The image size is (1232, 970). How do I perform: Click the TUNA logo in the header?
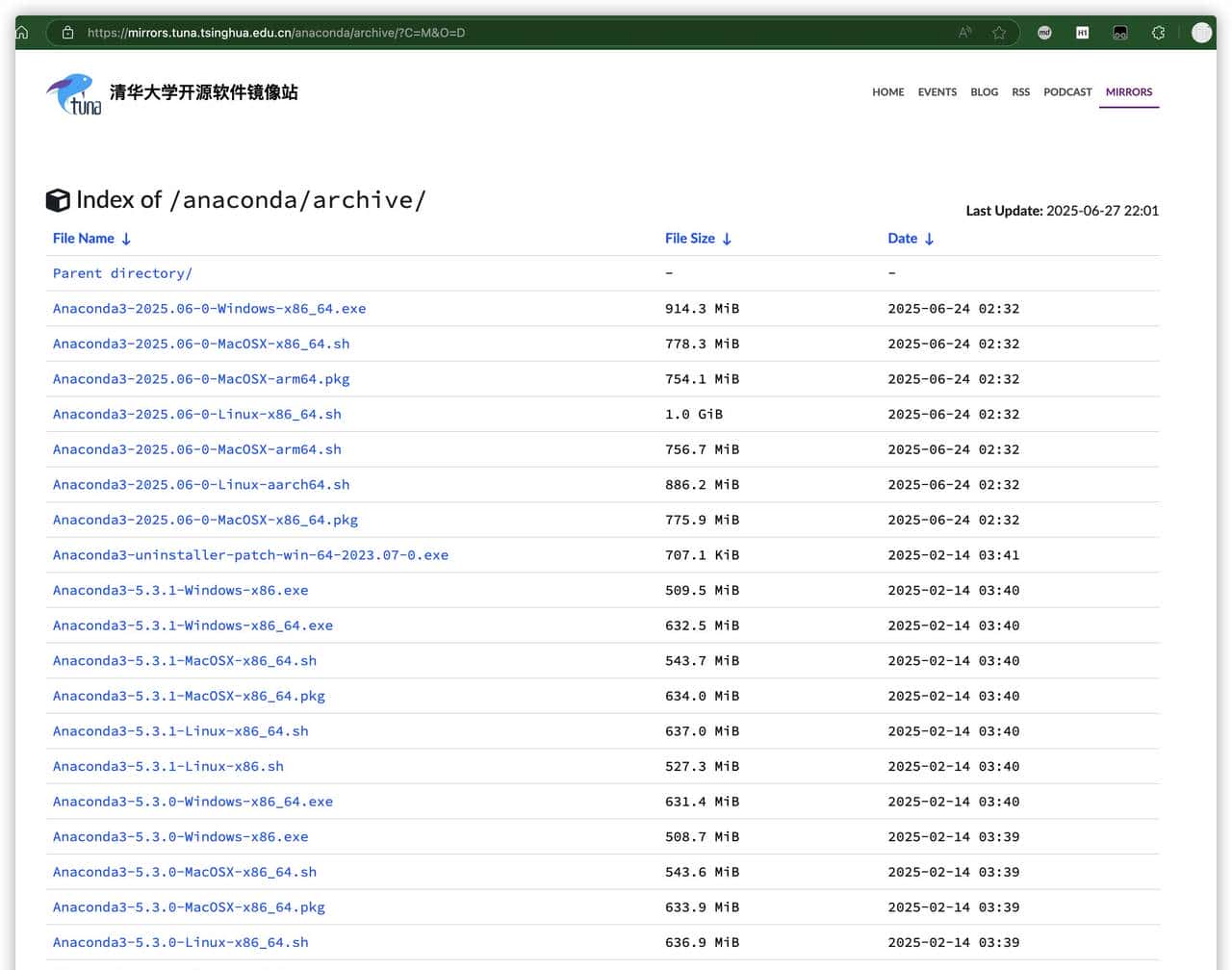point(74,94)
